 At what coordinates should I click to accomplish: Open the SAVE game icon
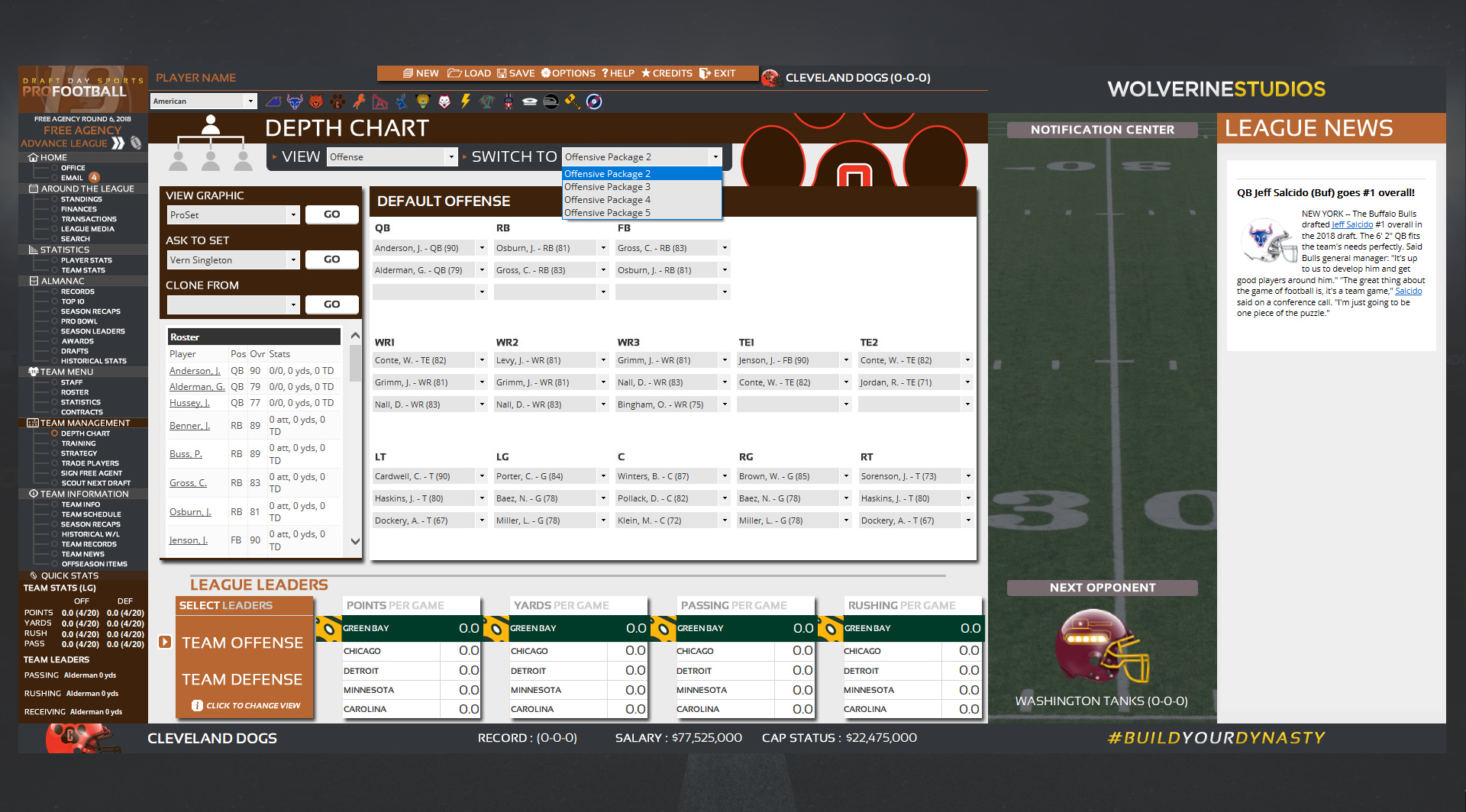(501, 73)
